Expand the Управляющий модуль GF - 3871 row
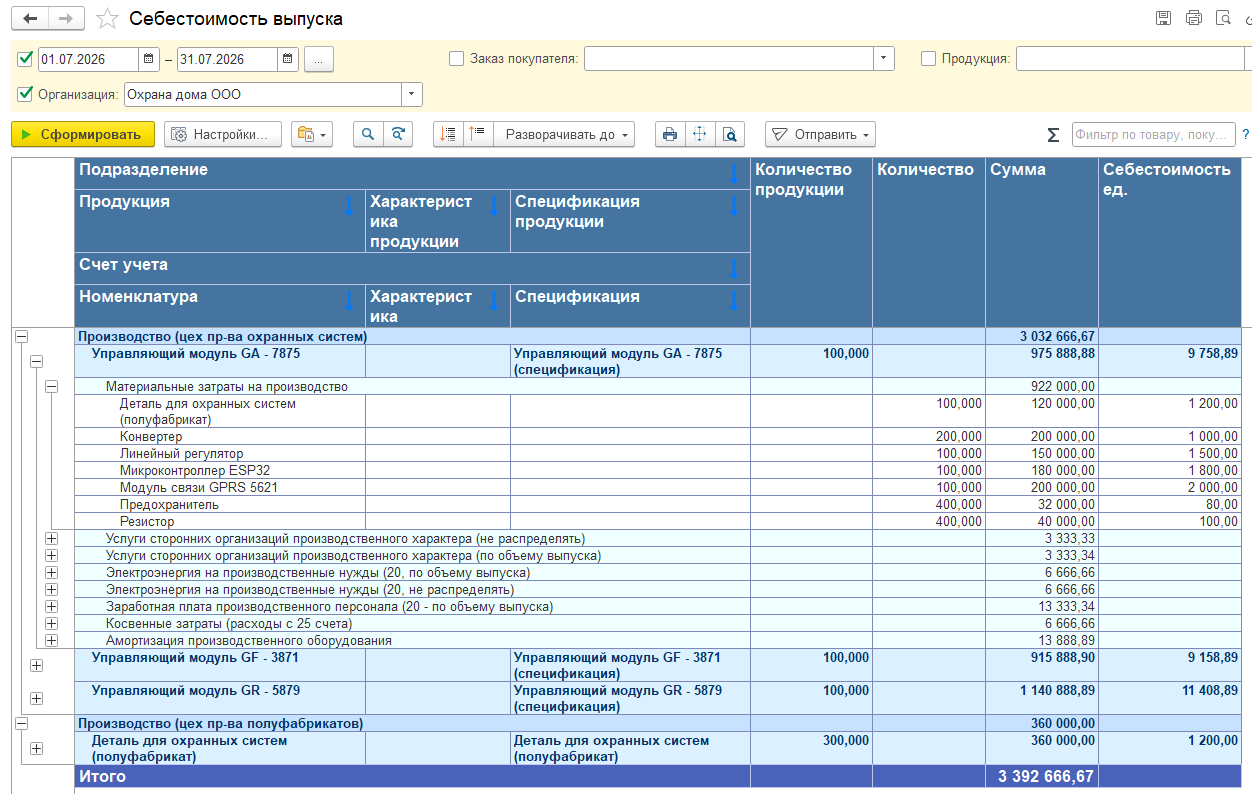Image resolution: width=1252 pixels, height=794 pixels. pyautogui.click(x=37, y=665)
